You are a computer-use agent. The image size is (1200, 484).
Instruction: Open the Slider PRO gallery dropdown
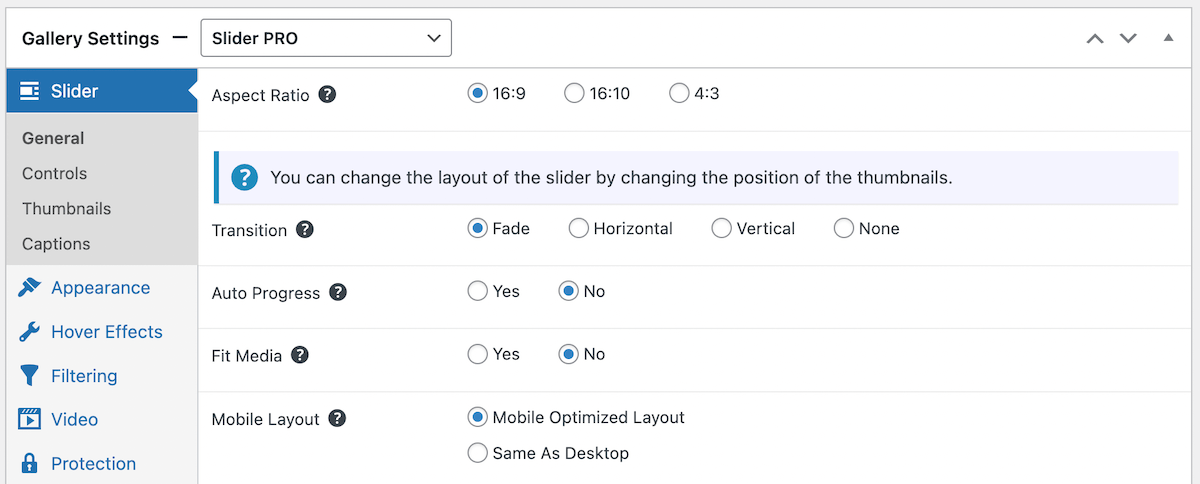pos(326,38)
